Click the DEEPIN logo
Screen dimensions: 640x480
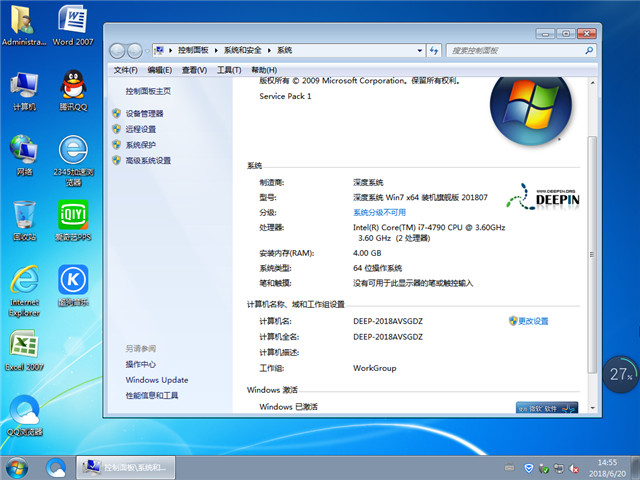[x=543, y=197]
